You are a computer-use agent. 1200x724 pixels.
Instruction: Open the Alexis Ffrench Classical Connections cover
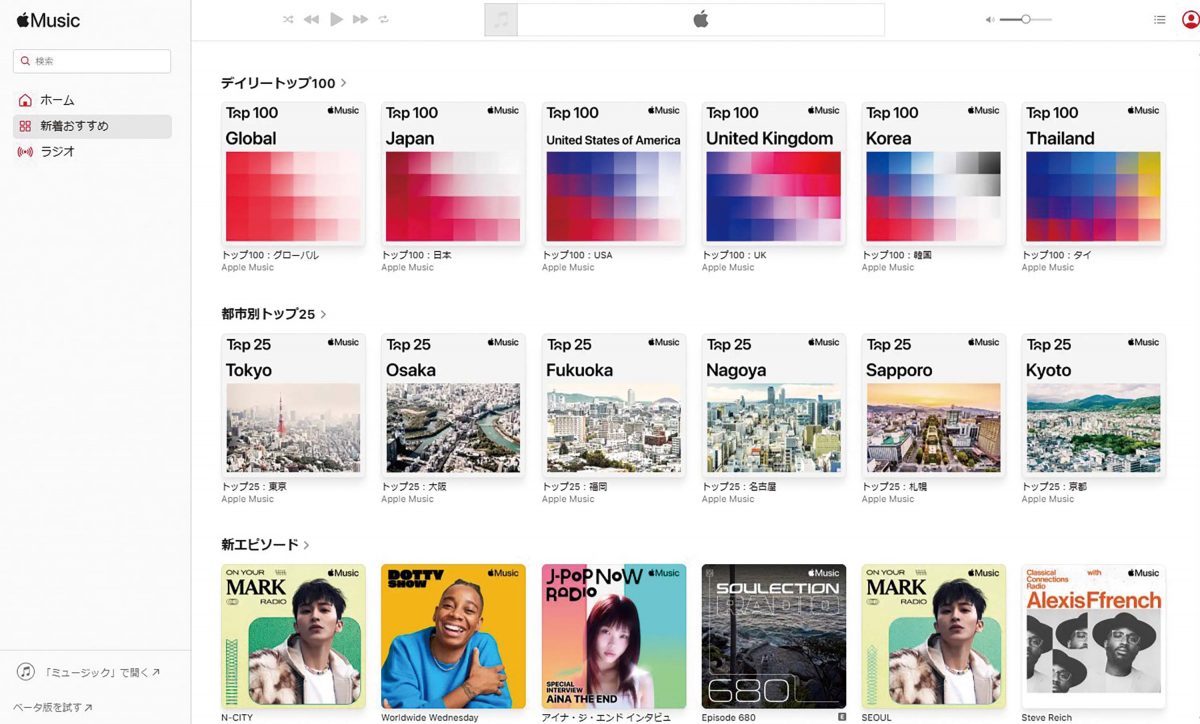[x=1094, y=636]
